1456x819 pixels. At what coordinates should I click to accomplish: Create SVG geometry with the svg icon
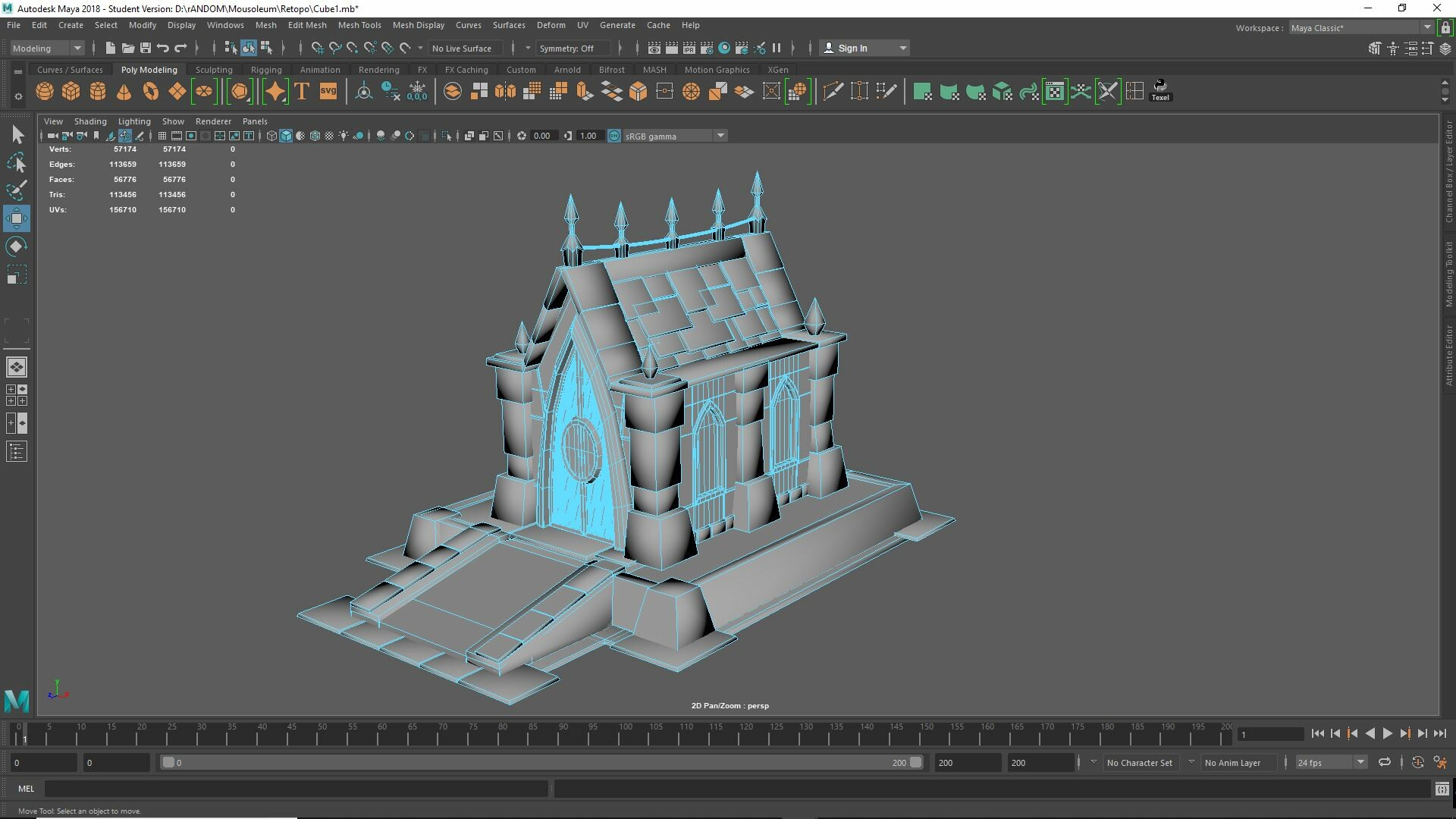pos(328,91)
